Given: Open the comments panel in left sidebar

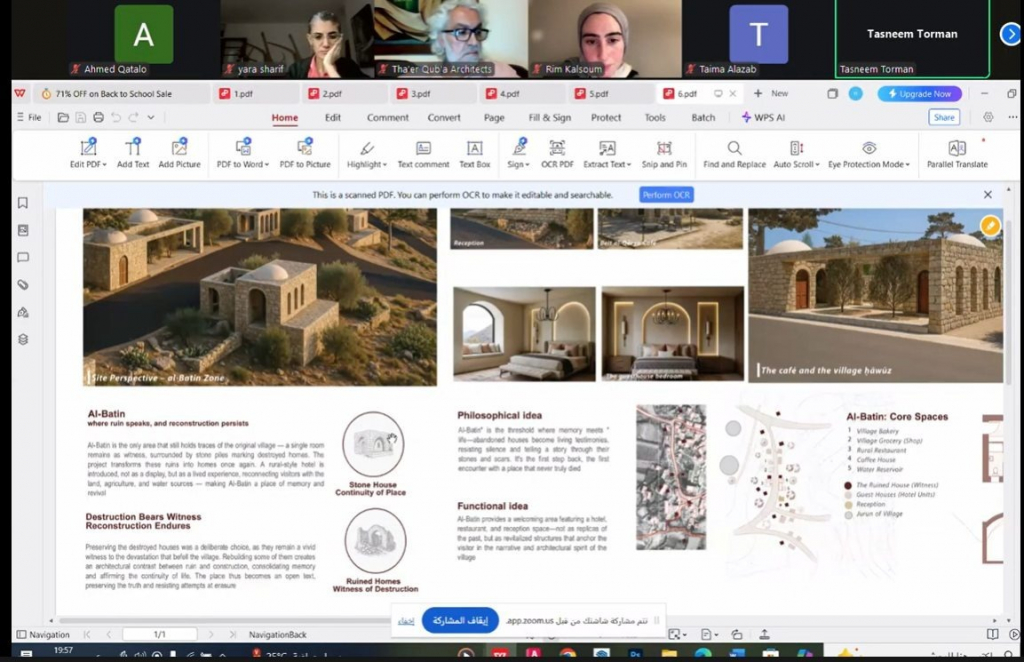Looking at the screenshot, I should pos(23,258).
